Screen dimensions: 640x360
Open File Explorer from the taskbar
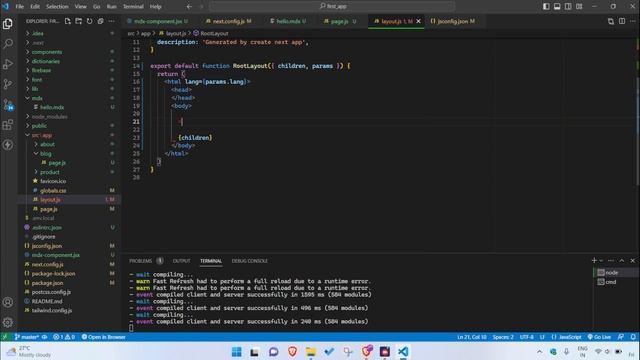[x=311, y=351]
